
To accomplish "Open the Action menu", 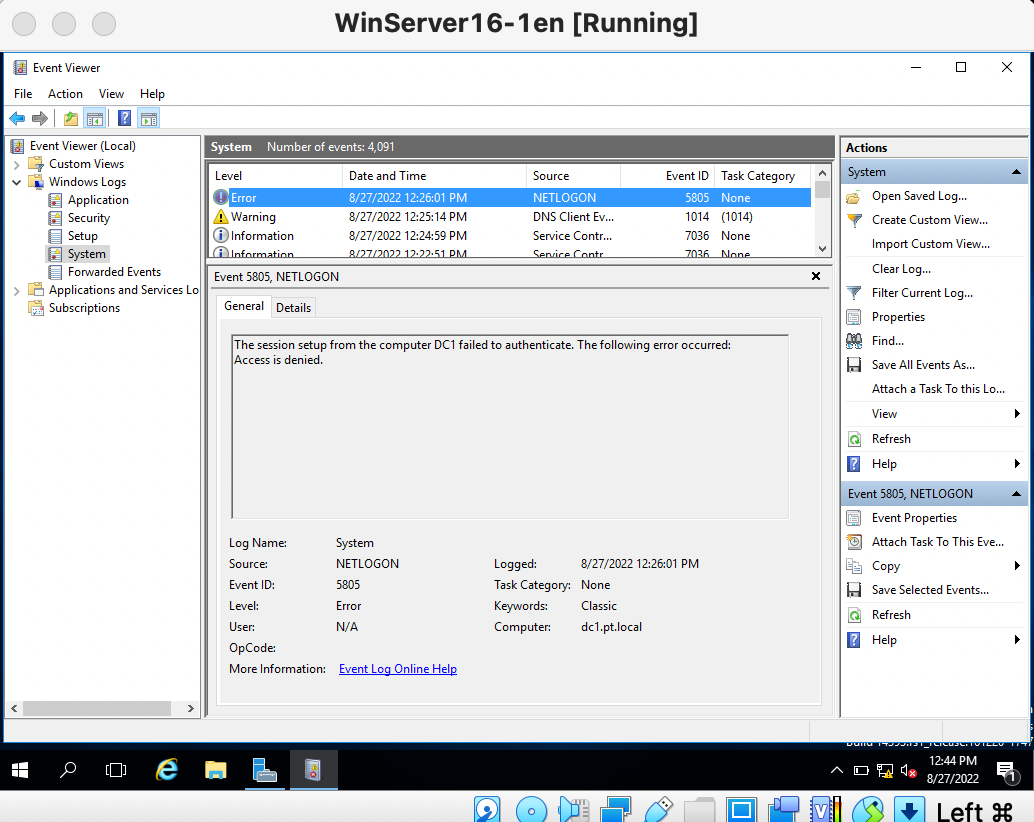I will (x=65, y=94).
